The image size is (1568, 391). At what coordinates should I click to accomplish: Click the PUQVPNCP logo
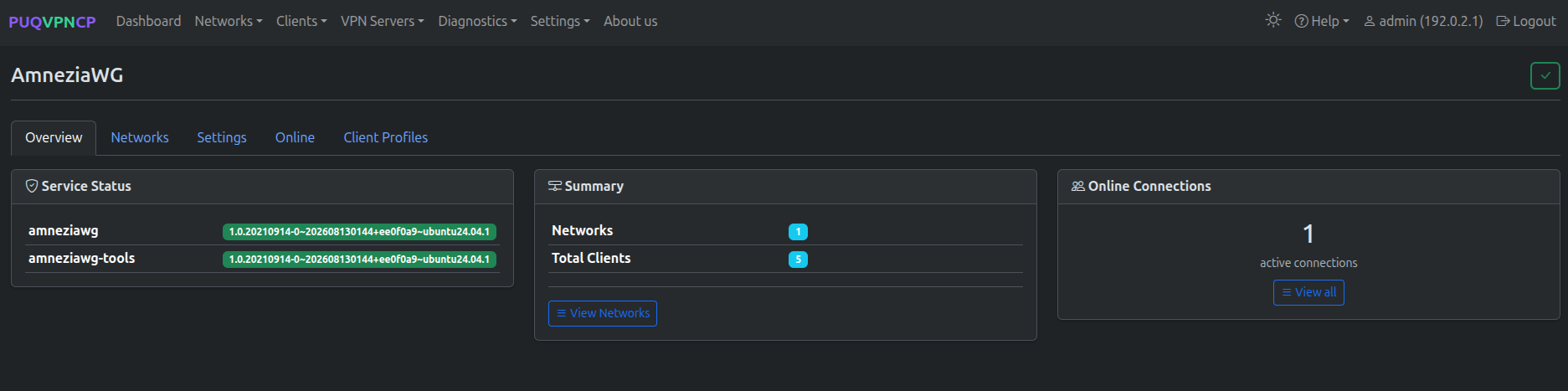(52, 22)
